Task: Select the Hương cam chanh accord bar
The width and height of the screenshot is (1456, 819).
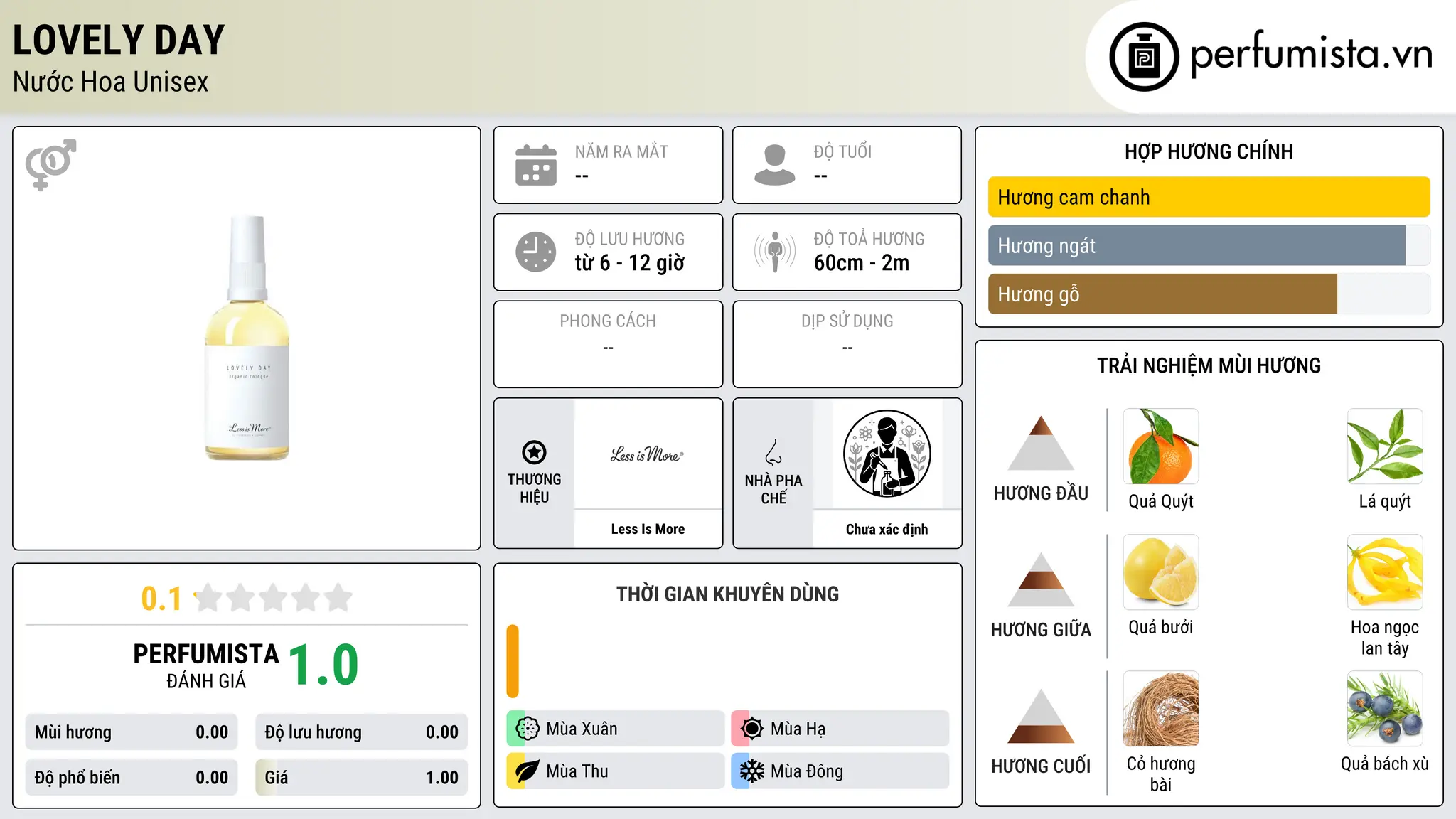Action: point(1209,197)
